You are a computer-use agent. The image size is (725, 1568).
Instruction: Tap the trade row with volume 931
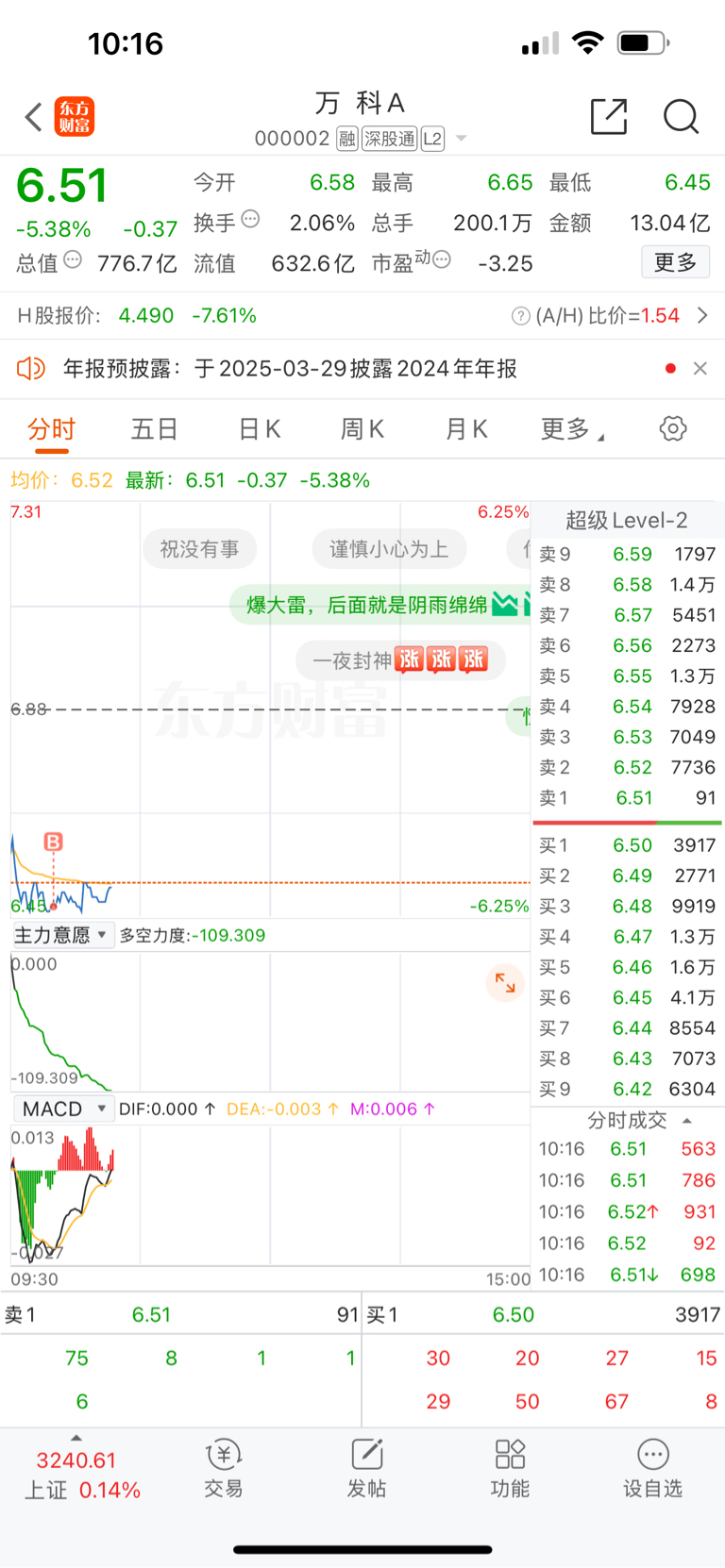(627, 1211)
